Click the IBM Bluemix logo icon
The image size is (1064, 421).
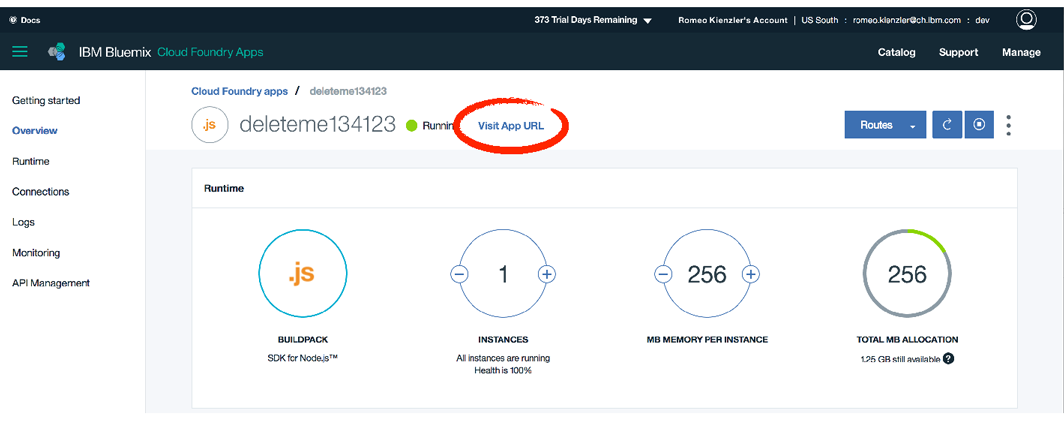tap(58, 52)
